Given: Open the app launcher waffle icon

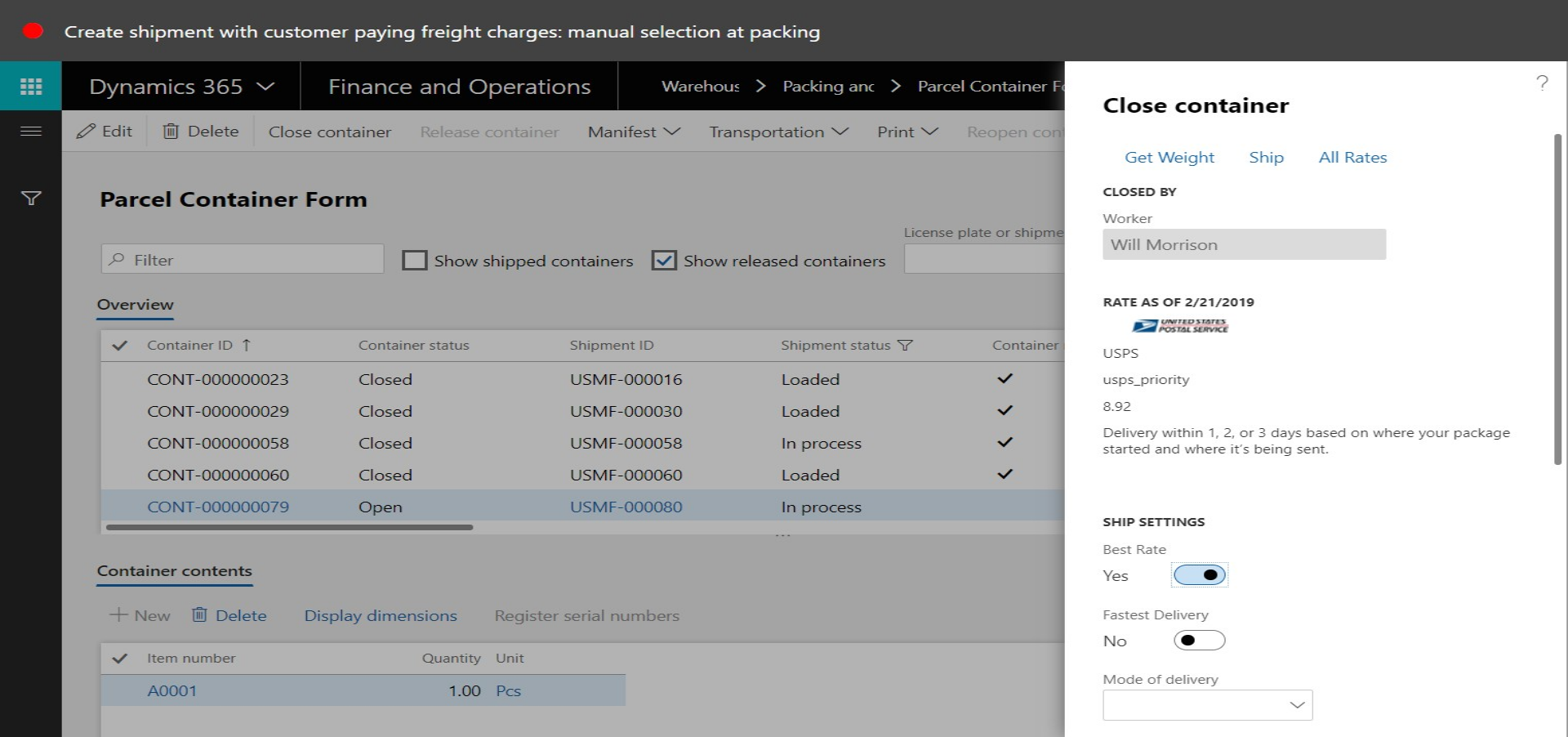Looking at the screenshot, I should (x=31, y=86).
